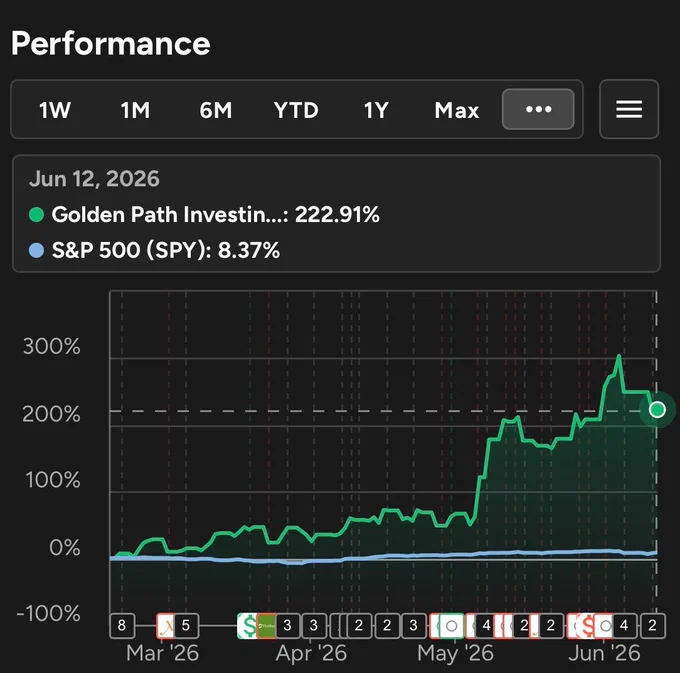680x673 pixels.
Task: Open the green dollar-sign event icon
Action: pyautogui.click(x=248, y=626)
